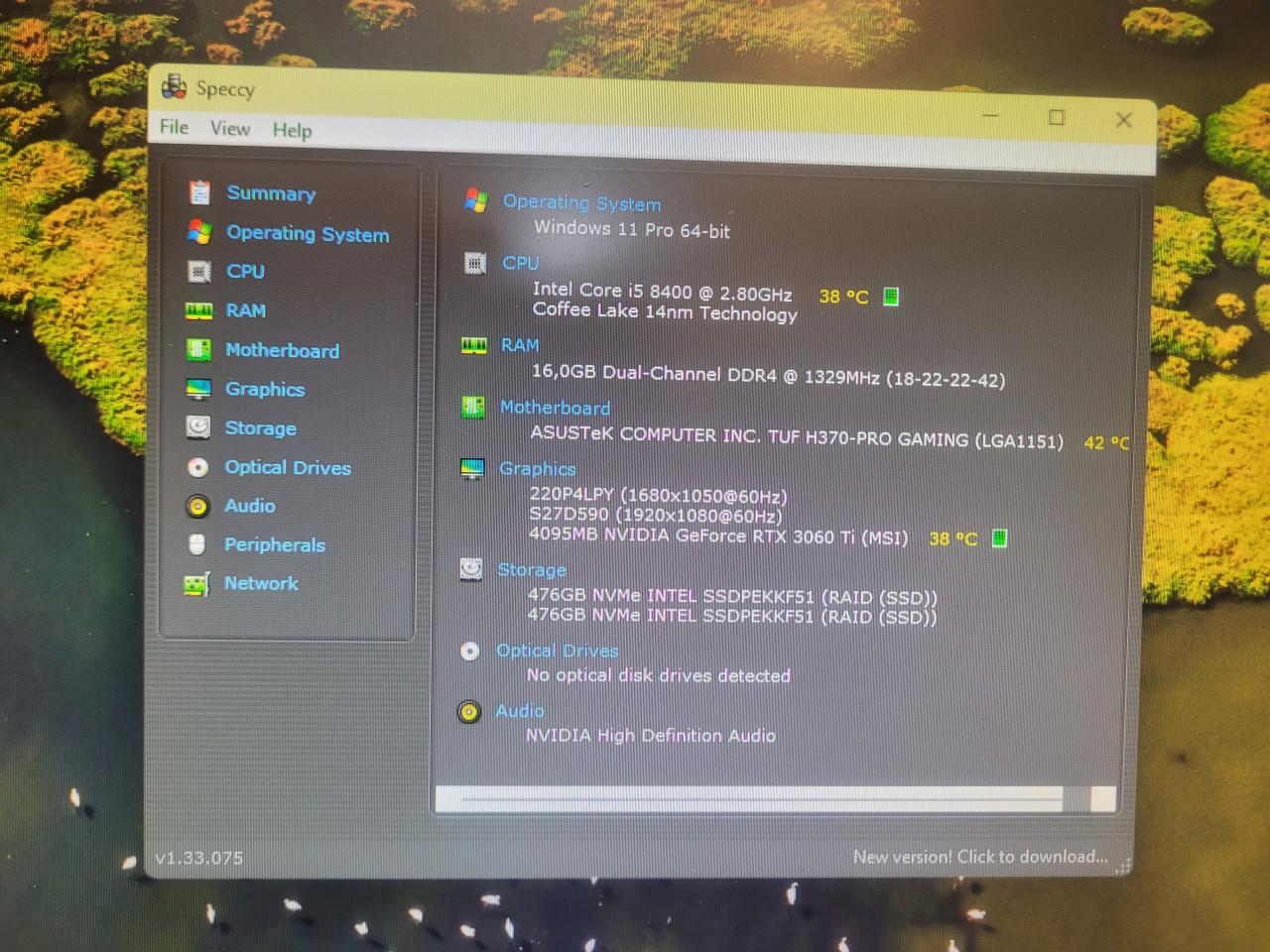Image resolution: width=1270 pixels, height=952 pixels.
Task: Click the Peripherals mouse icon in sidebar
Action: pyautogui.click(x=197, y=544)
